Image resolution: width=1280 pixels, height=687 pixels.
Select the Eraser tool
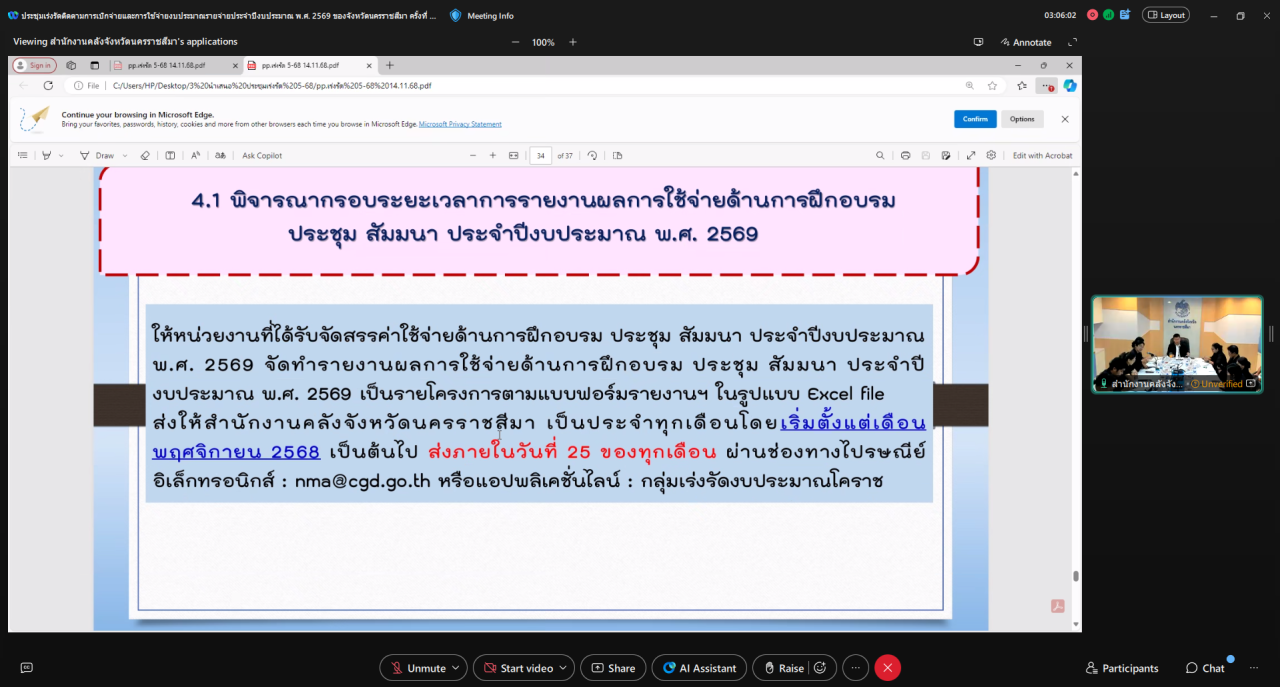[x=146, y=155]
